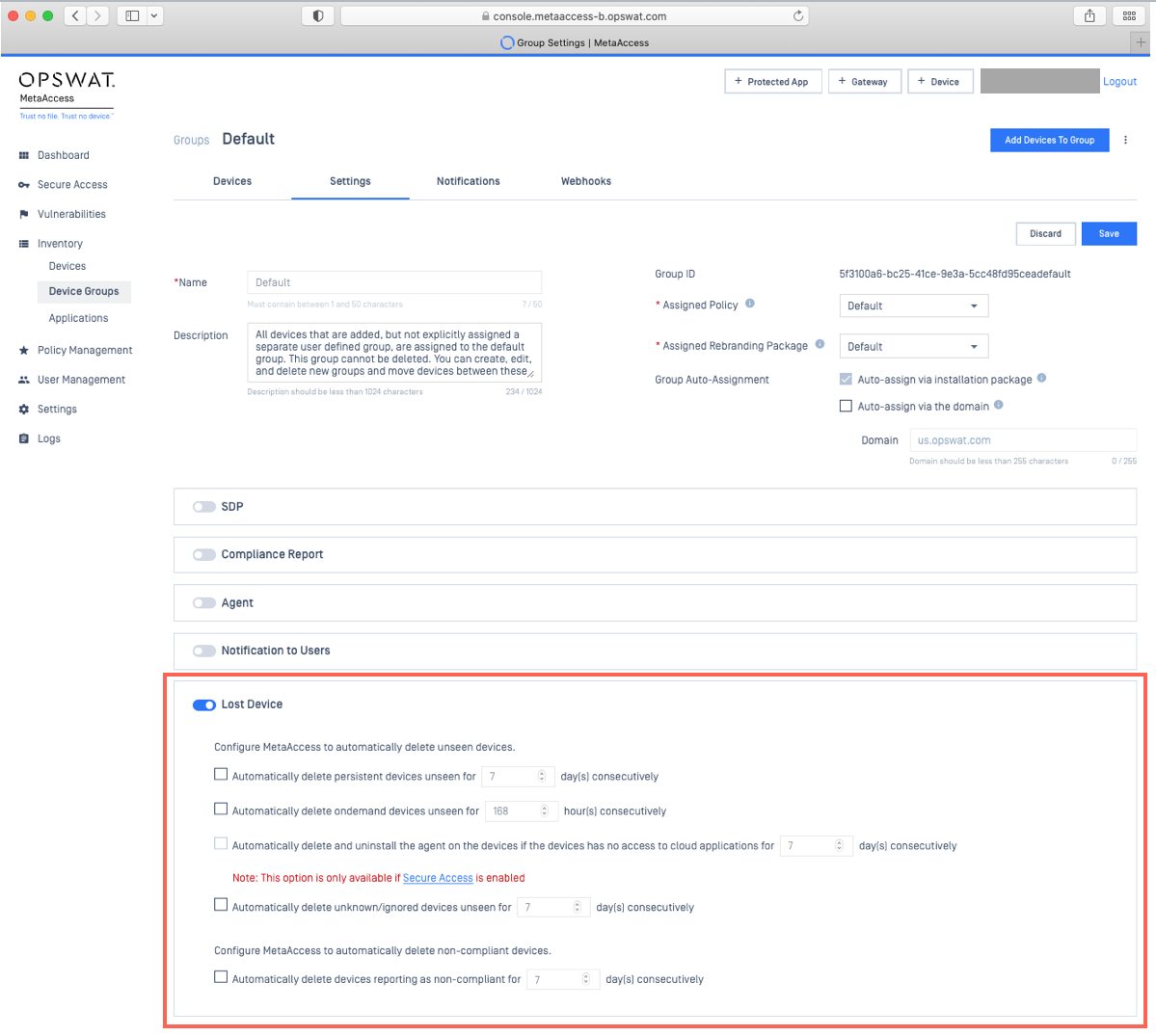Image resolution: width=1156 pixels, height=1036 pixels.
Task: Adjust no cloud access days stepper
Action: 839,846
